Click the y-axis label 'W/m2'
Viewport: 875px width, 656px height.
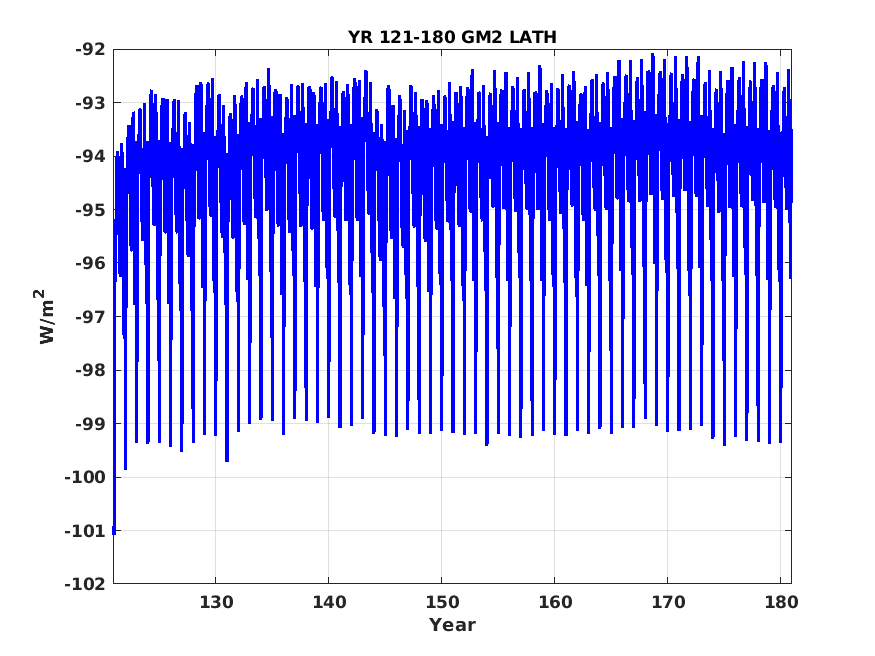46,316
